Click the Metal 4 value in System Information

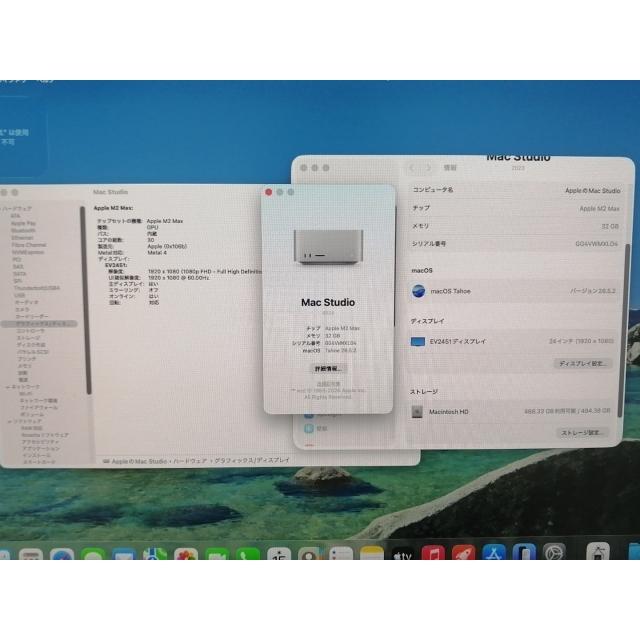coord(157,253)
